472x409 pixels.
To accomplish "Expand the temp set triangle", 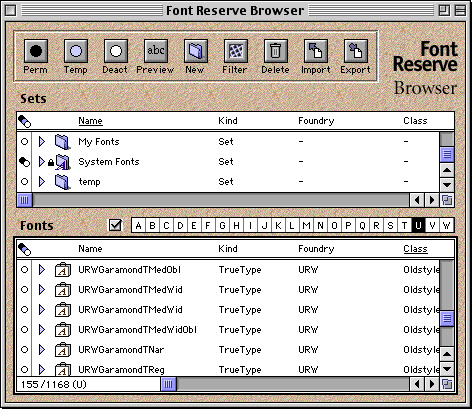I will (x=42, y=182).
